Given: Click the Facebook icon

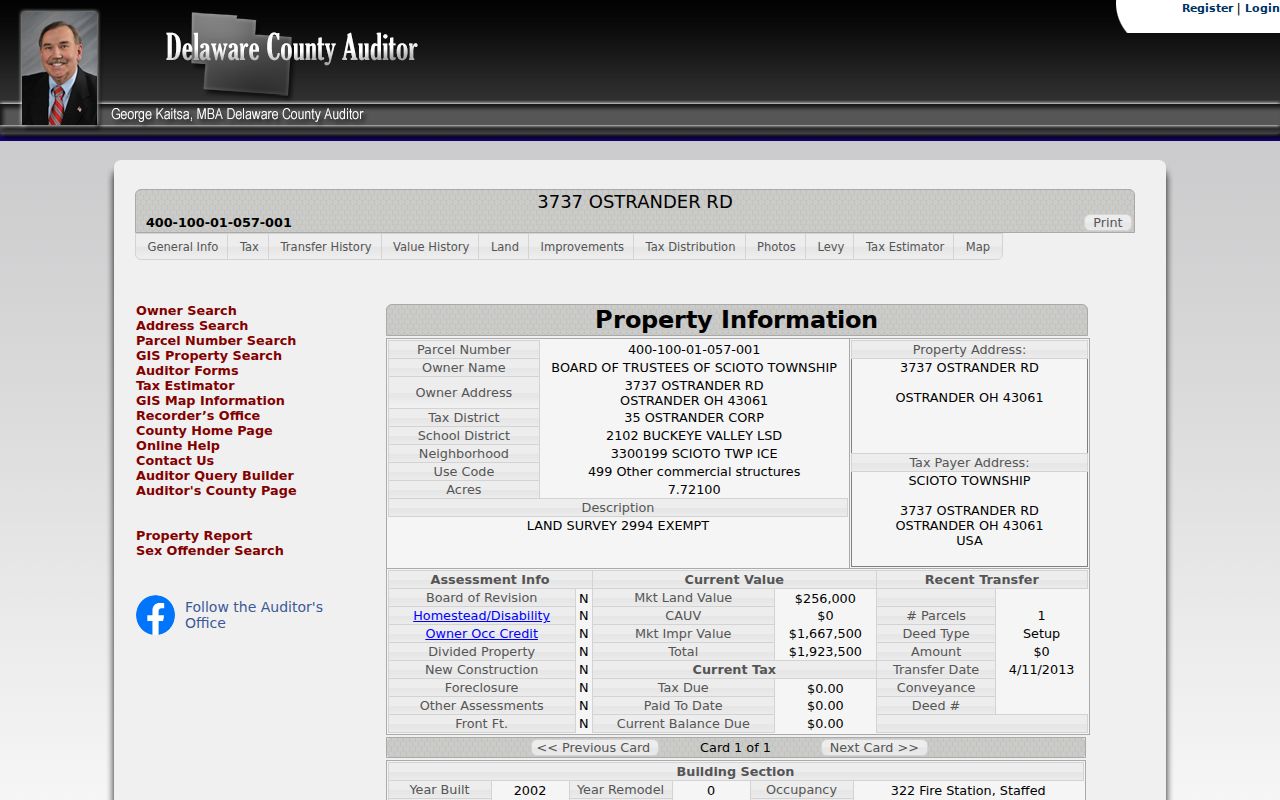Looking at the screenshot, I should pos(155,615).
